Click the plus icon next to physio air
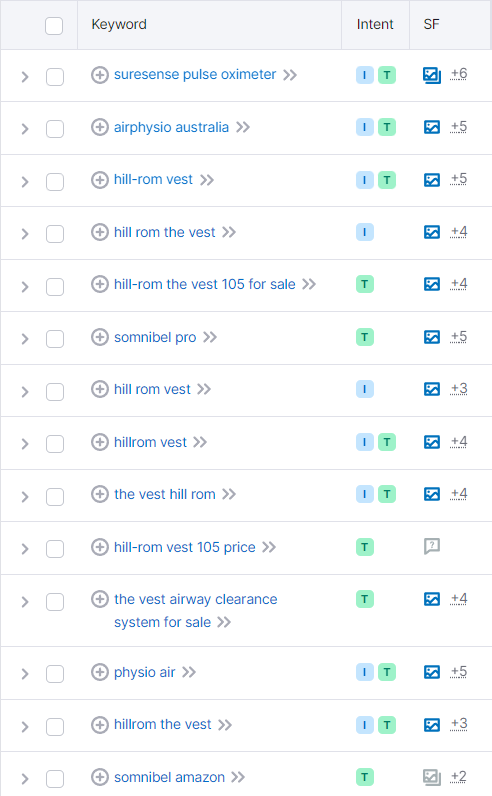492x796 pixels. pos(100,672)
